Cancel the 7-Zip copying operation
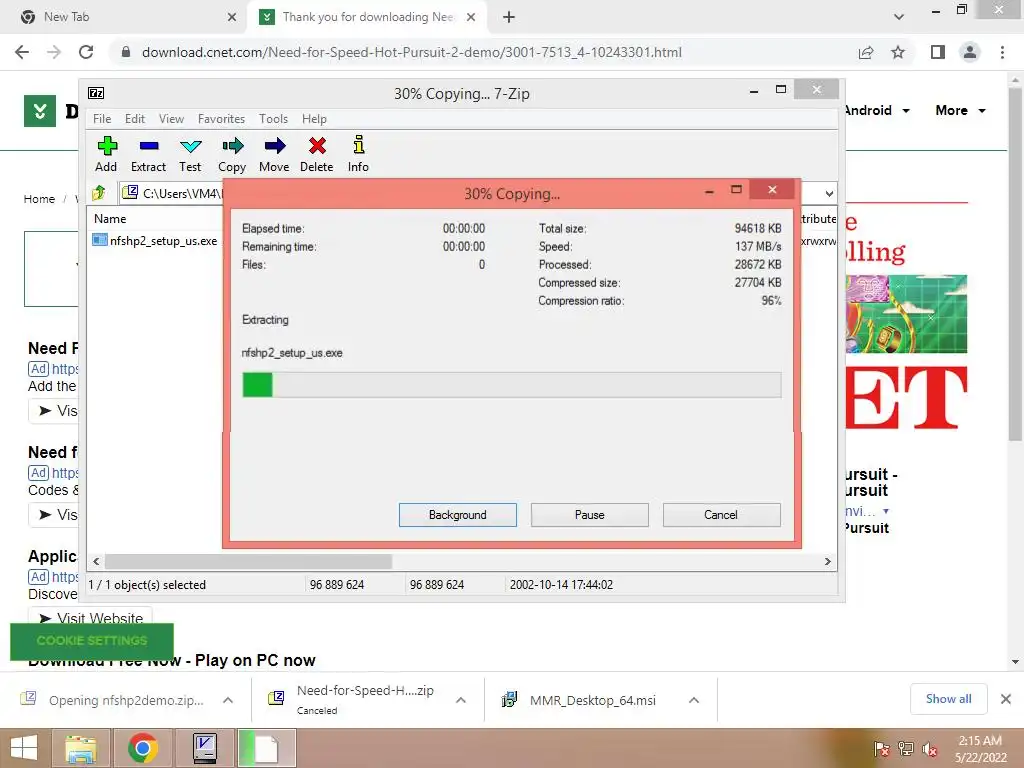The image size is (1024, 768). coord(722,515)
